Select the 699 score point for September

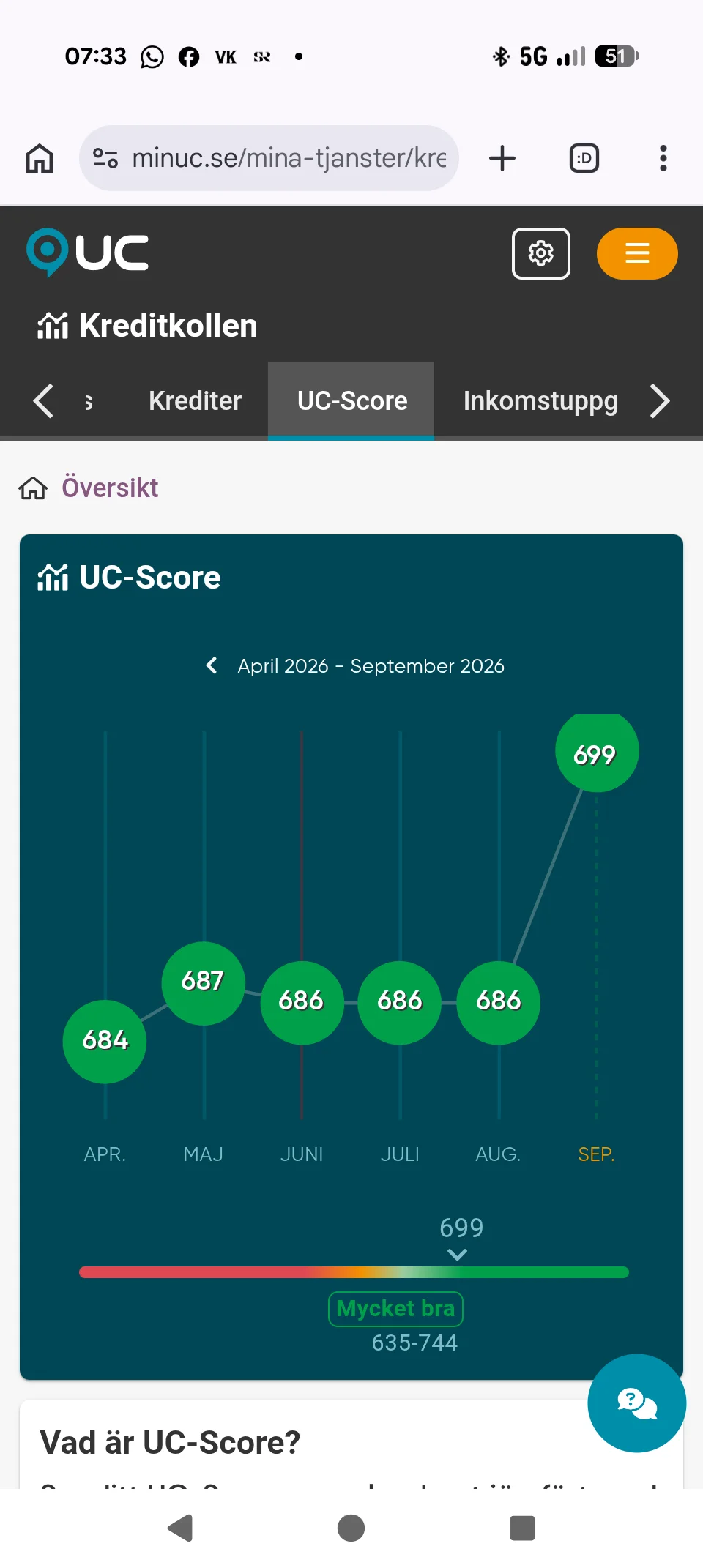tap(596, 753)
